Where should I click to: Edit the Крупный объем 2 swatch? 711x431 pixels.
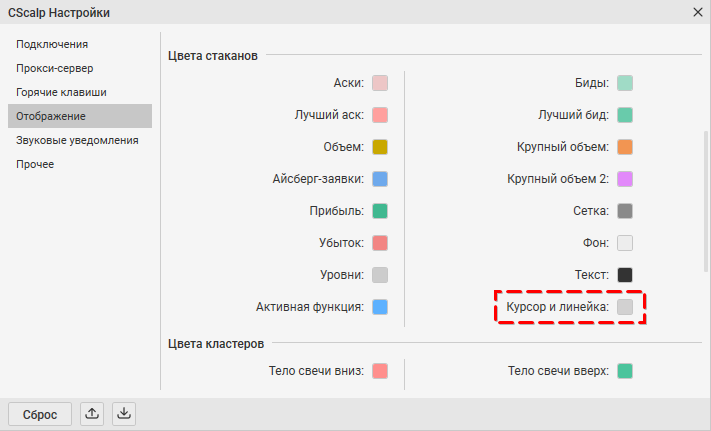[625, 179]
